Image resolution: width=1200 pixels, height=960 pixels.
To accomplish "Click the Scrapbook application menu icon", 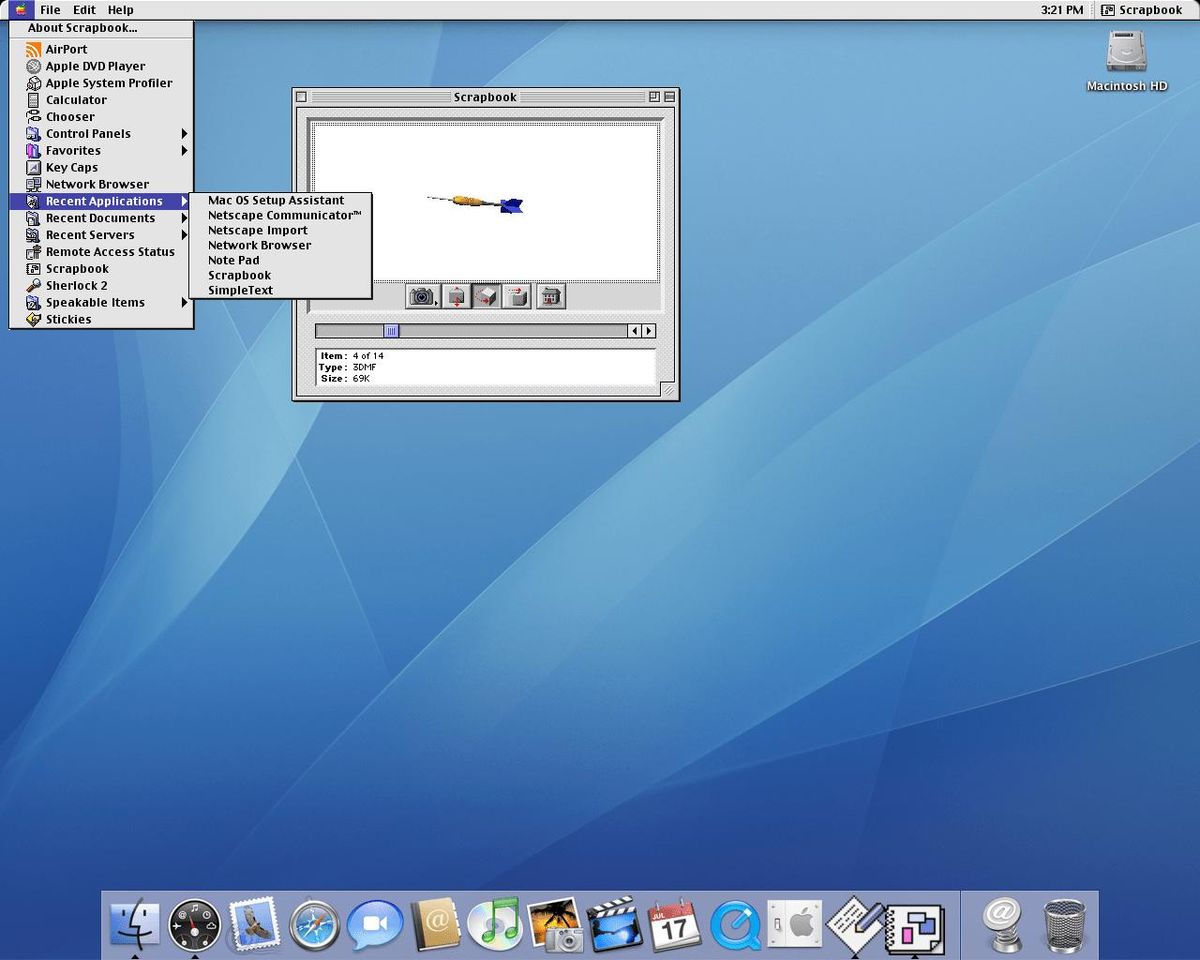I will tap(1109, 10).
